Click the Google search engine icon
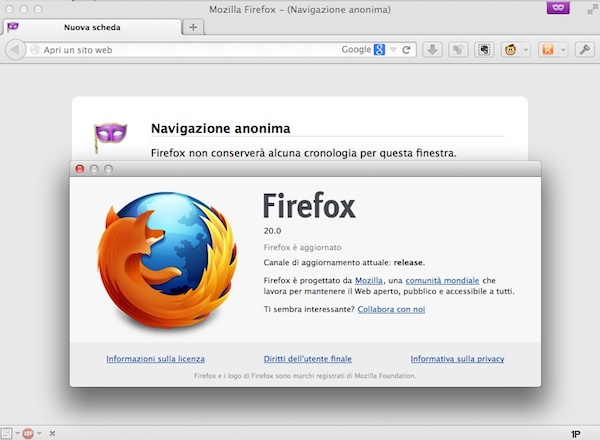The image size is (600, 440). (x=379, y=50)
